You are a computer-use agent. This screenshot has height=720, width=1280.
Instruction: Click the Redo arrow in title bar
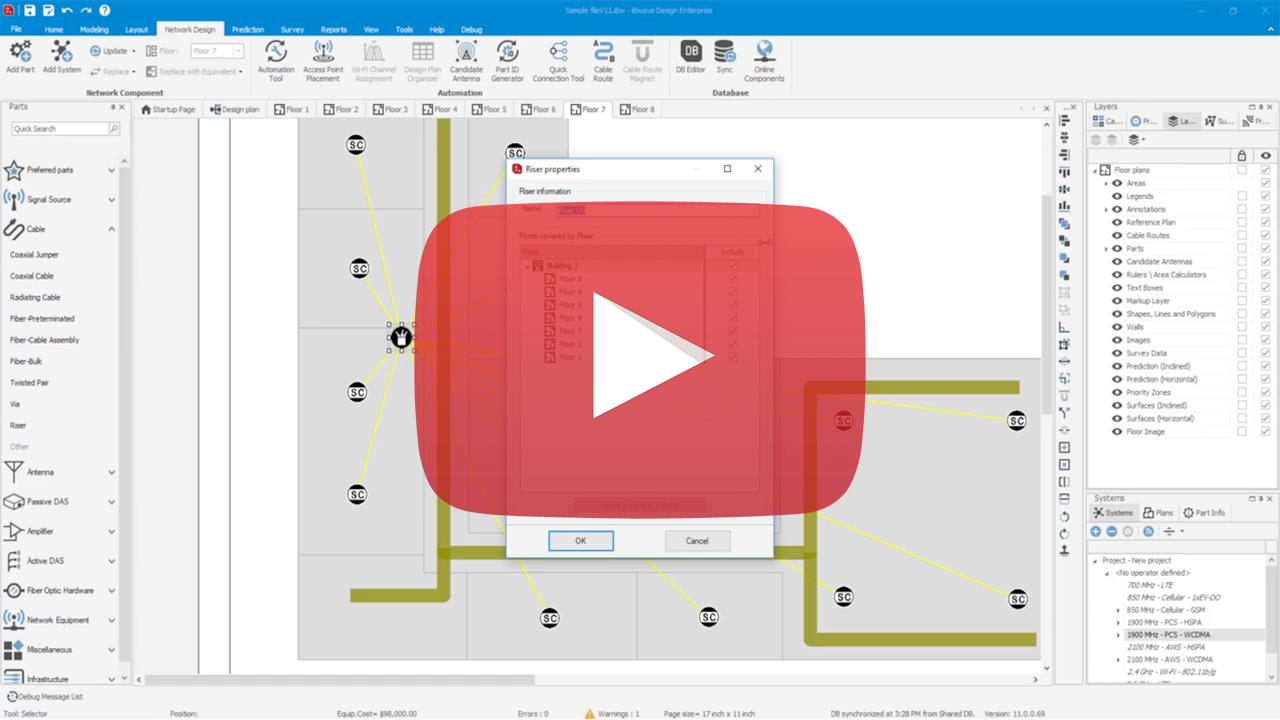click(x=86, y=10)
